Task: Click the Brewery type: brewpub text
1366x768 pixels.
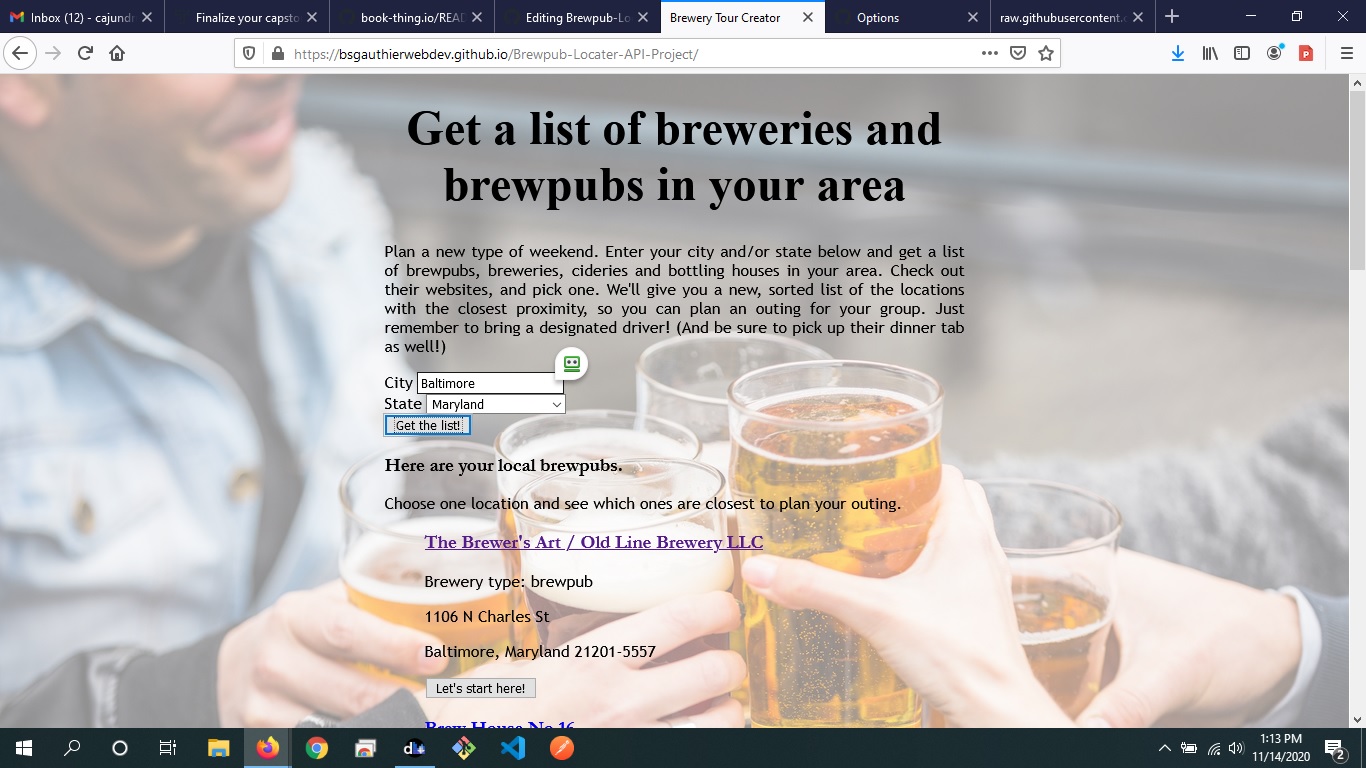Action: [509, 582]
